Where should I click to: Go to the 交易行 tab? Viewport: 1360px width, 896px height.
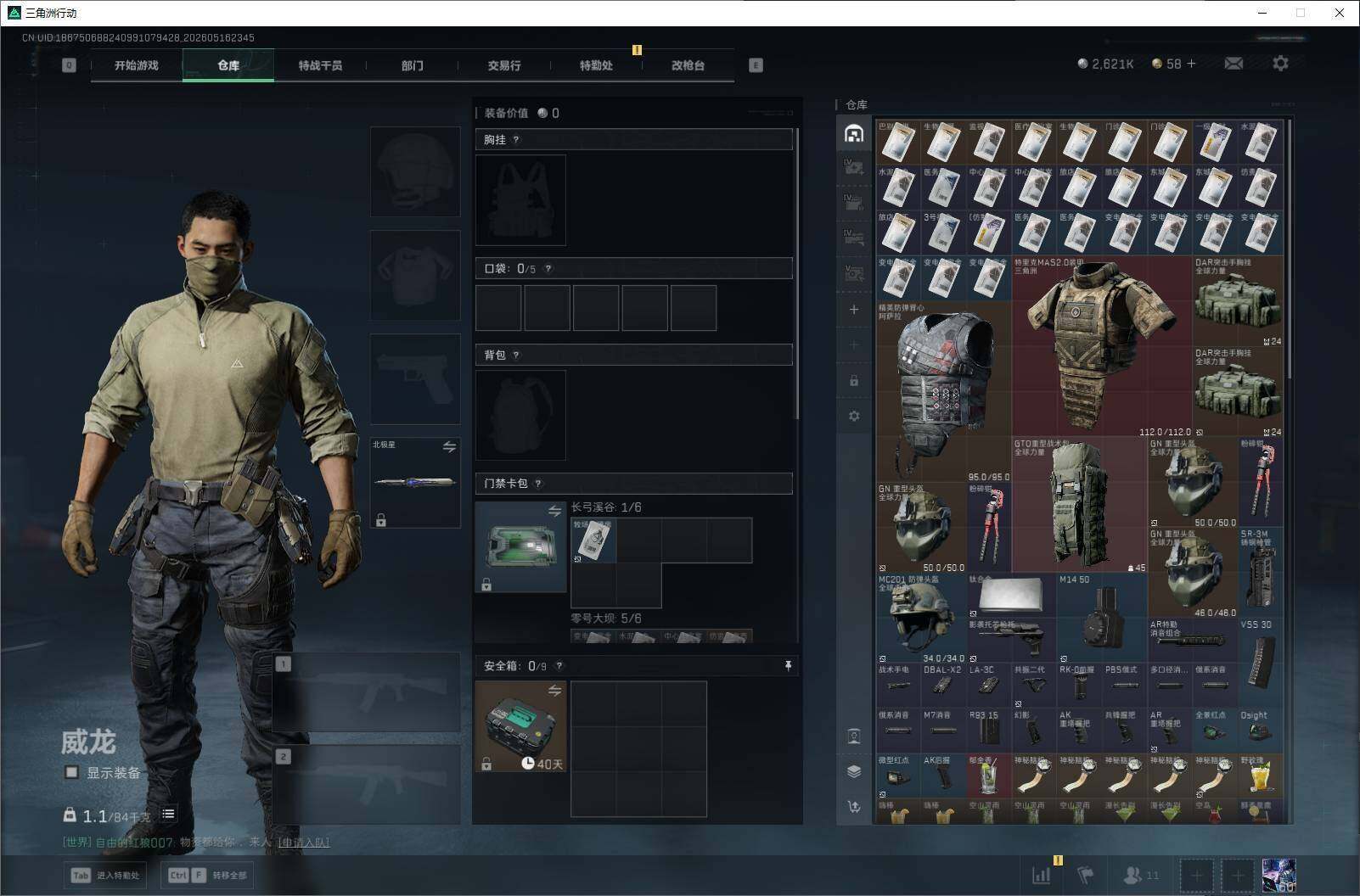click(x=504, y=65)
